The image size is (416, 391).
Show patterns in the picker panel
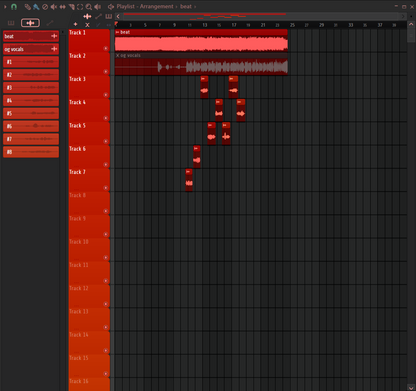11,23
